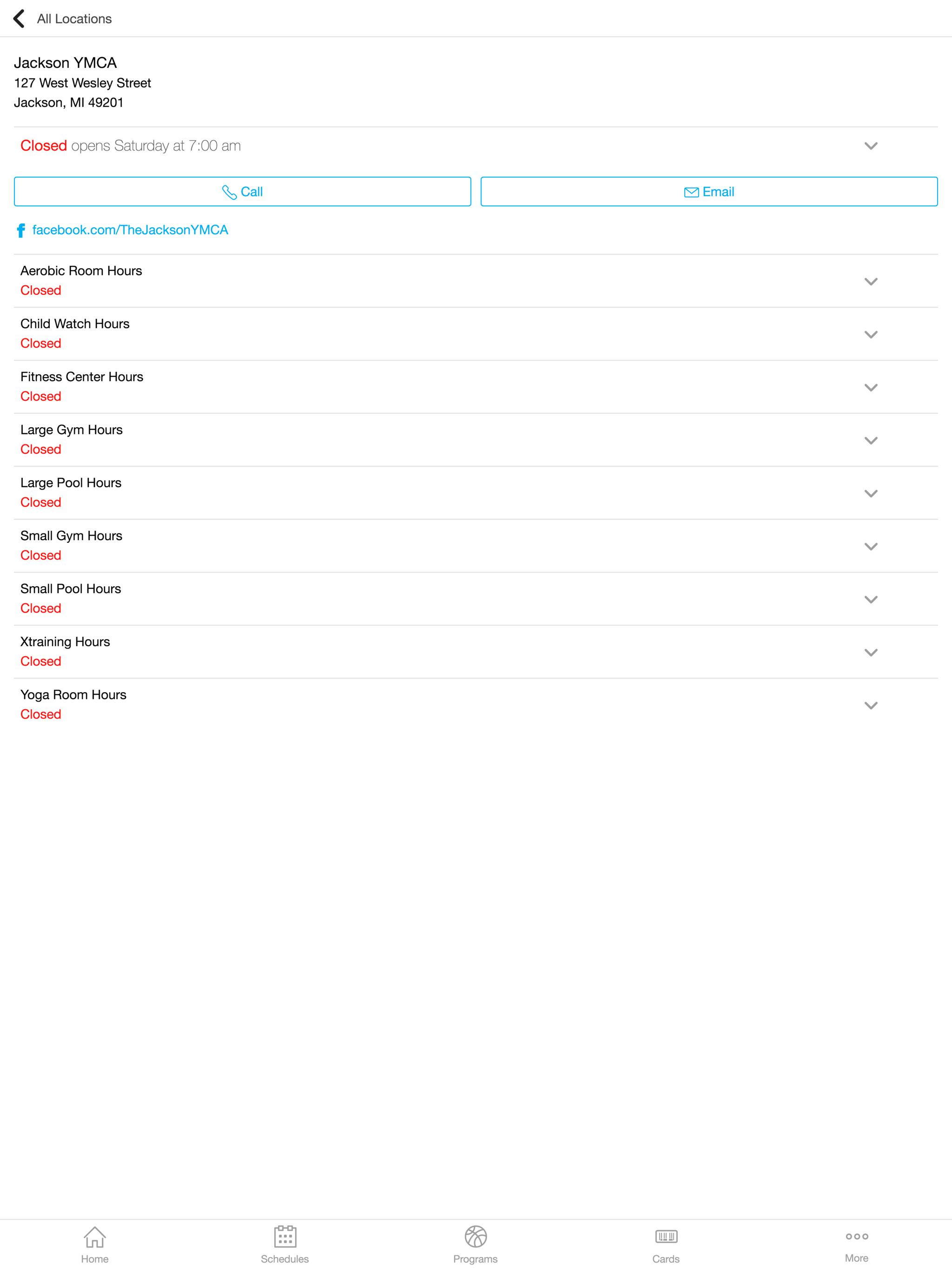
Task: Expand Large Pool Hours chevron
Action: [871, 493]
